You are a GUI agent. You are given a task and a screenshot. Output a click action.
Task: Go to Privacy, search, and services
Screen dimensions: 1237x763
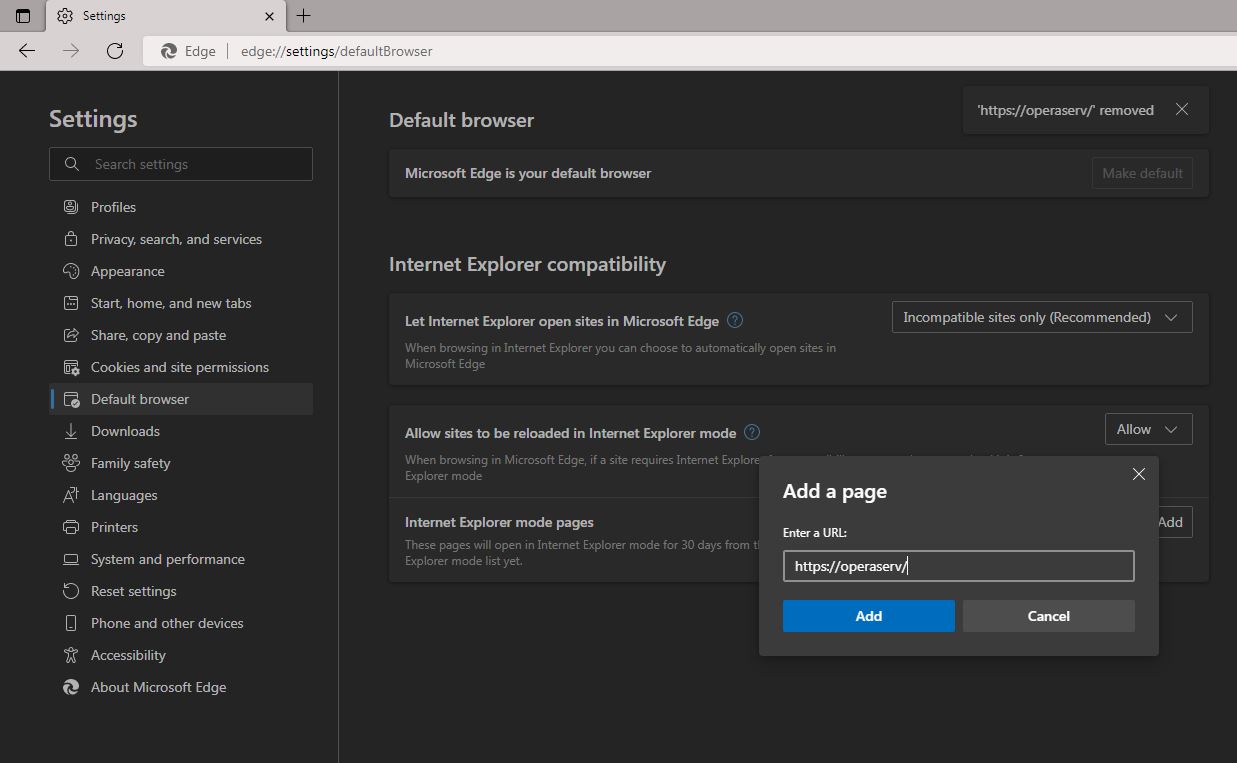click(x=181, y=239)
